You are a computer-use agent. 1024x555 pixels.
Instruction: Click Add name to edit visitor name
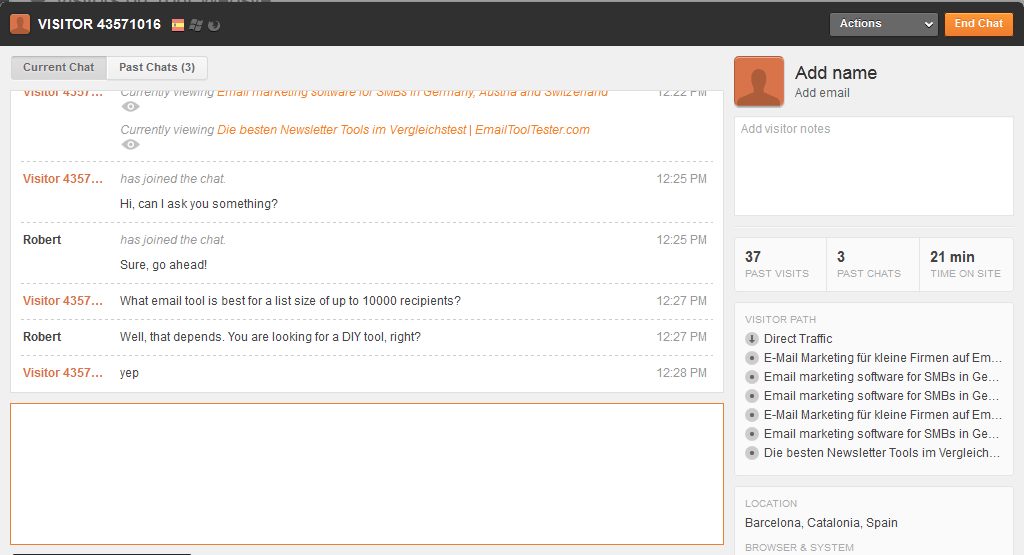tap(836, 73)
